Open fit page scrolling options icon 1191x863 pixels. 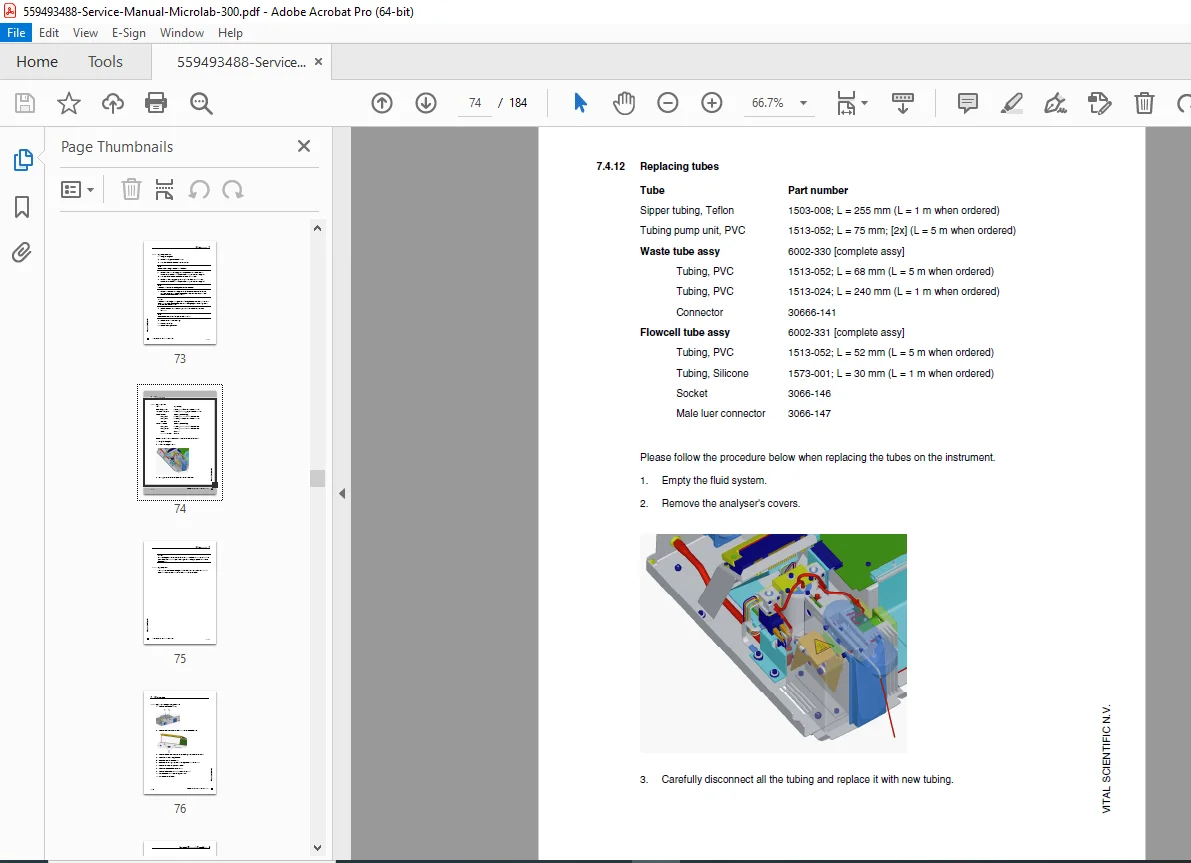(851, 103)
